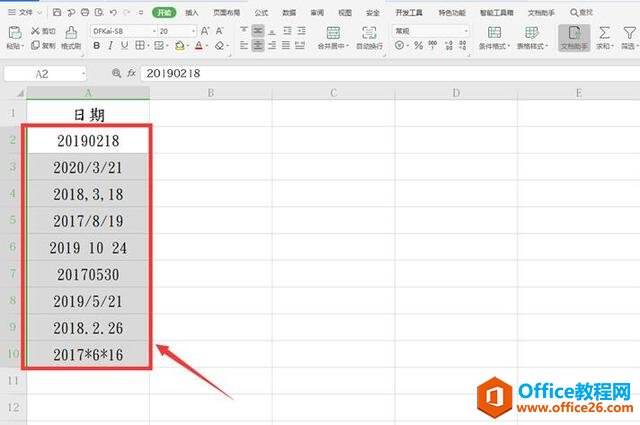
Task: Click Merge and Center (合并居中) icon
Action: click(333, 33)
